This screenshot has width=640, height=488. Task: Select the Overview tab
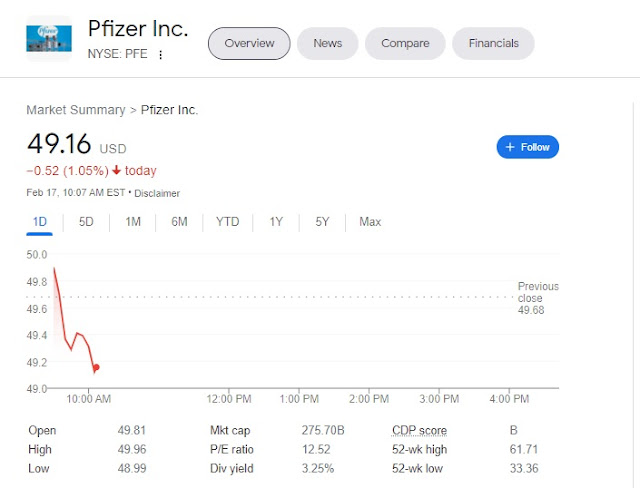coord(249,44)
